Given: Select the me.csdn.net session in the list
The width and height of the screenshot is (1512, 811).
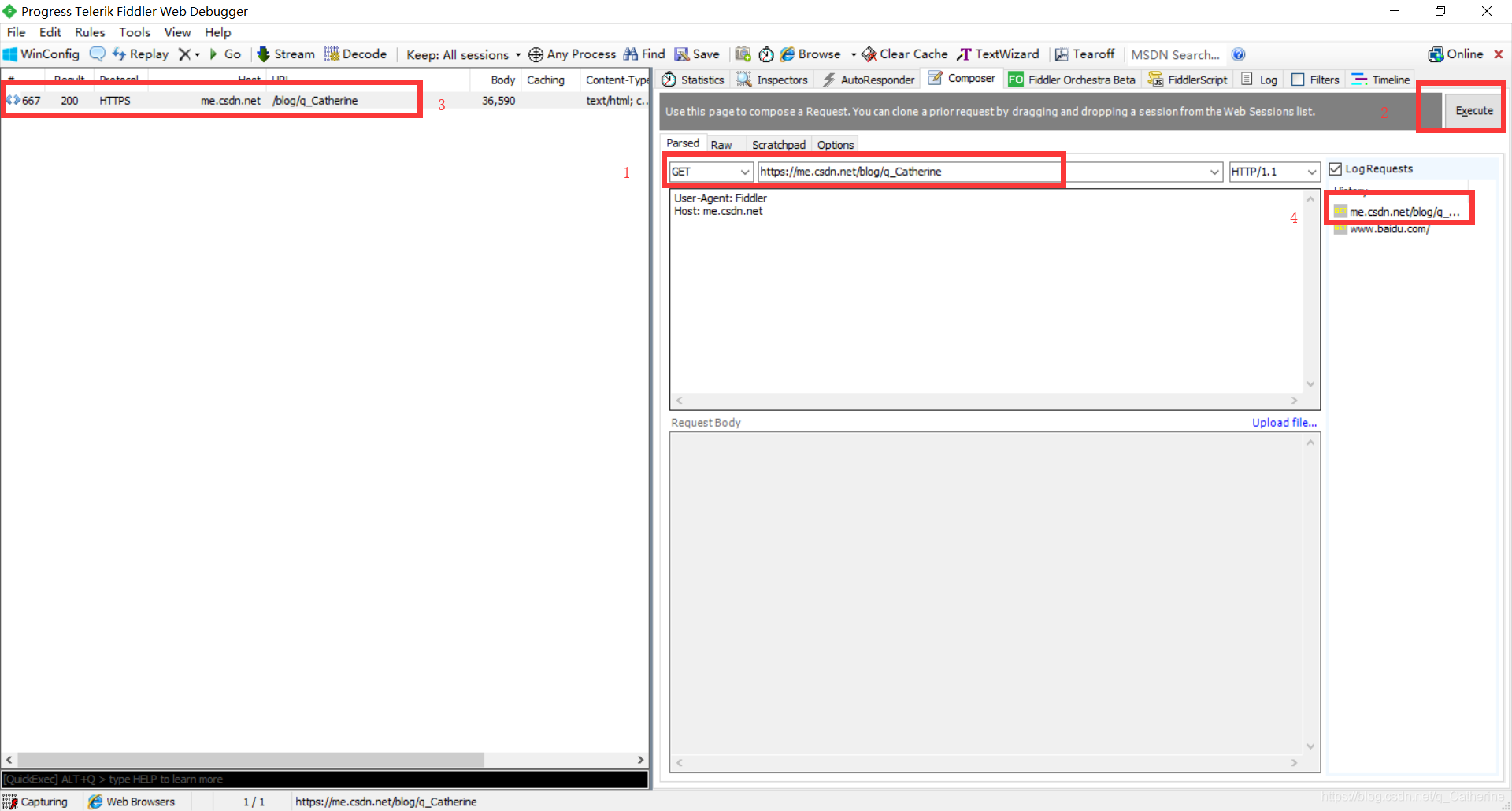Looking at the screenshot, I should pos(211,100).
